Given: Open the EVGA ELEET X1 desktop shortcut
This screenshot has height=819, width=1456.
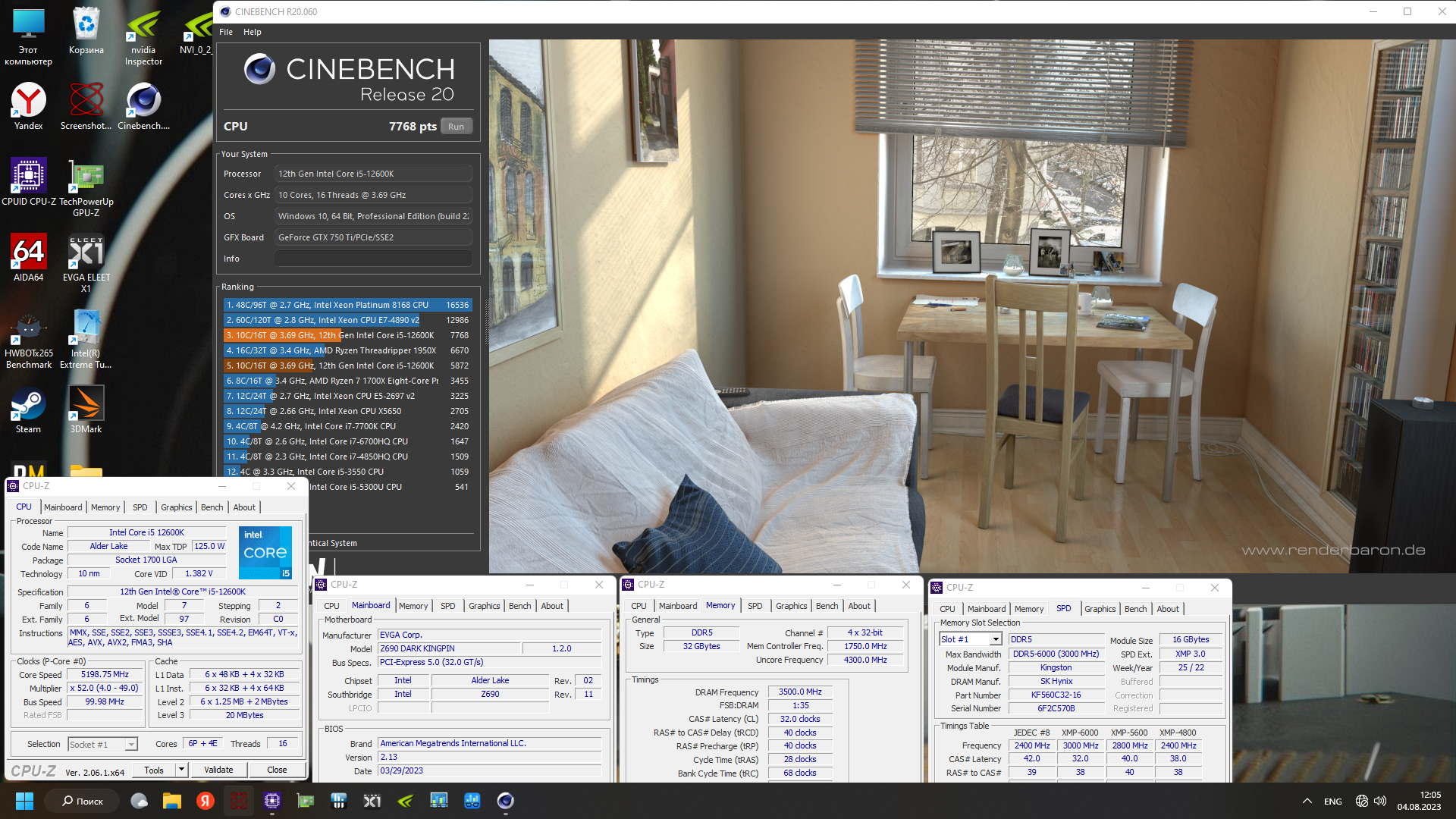Looking at the screenshot, I should pyautogui.click(x=86, y=263).
